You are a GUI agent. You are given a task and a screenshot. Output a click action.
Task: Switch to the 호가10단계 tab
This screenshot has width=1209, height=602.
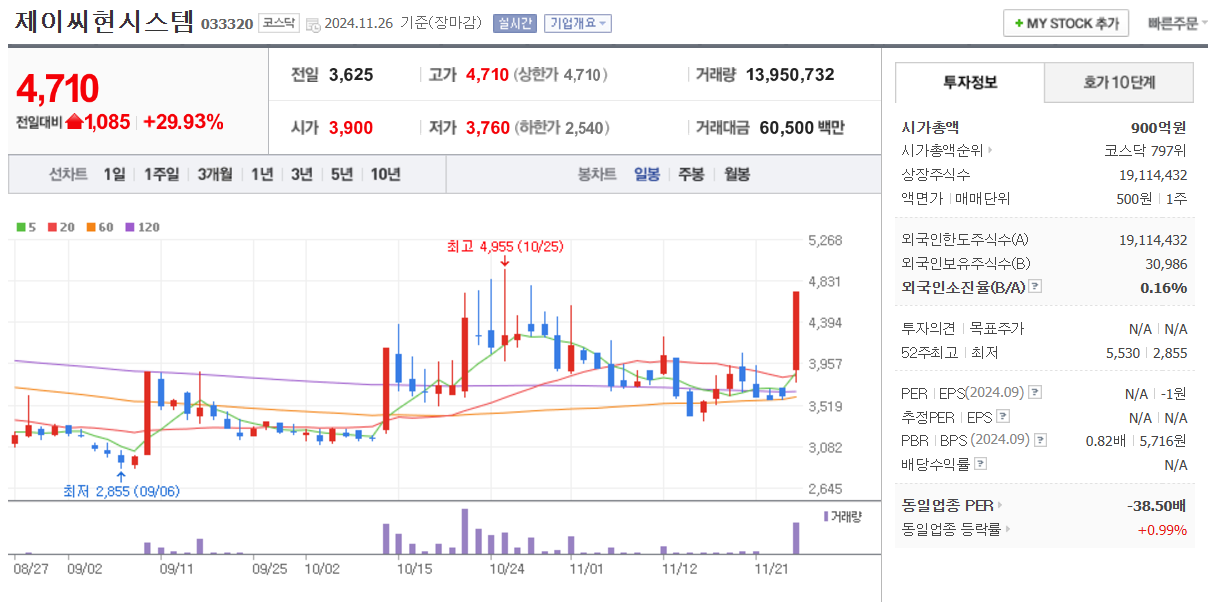click(1119, 82)
